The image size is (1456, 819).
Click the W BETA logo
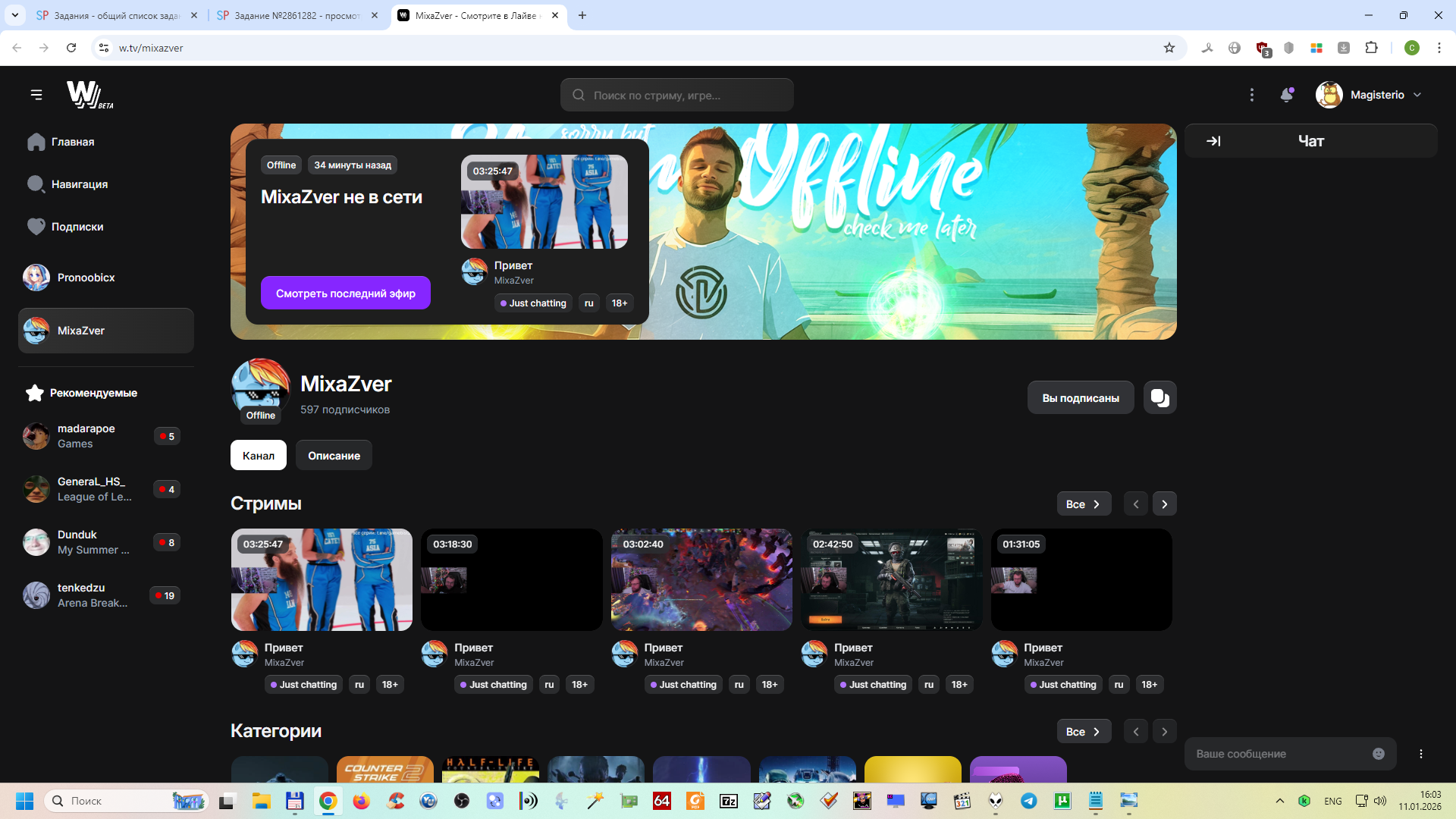tap(89, 95)
